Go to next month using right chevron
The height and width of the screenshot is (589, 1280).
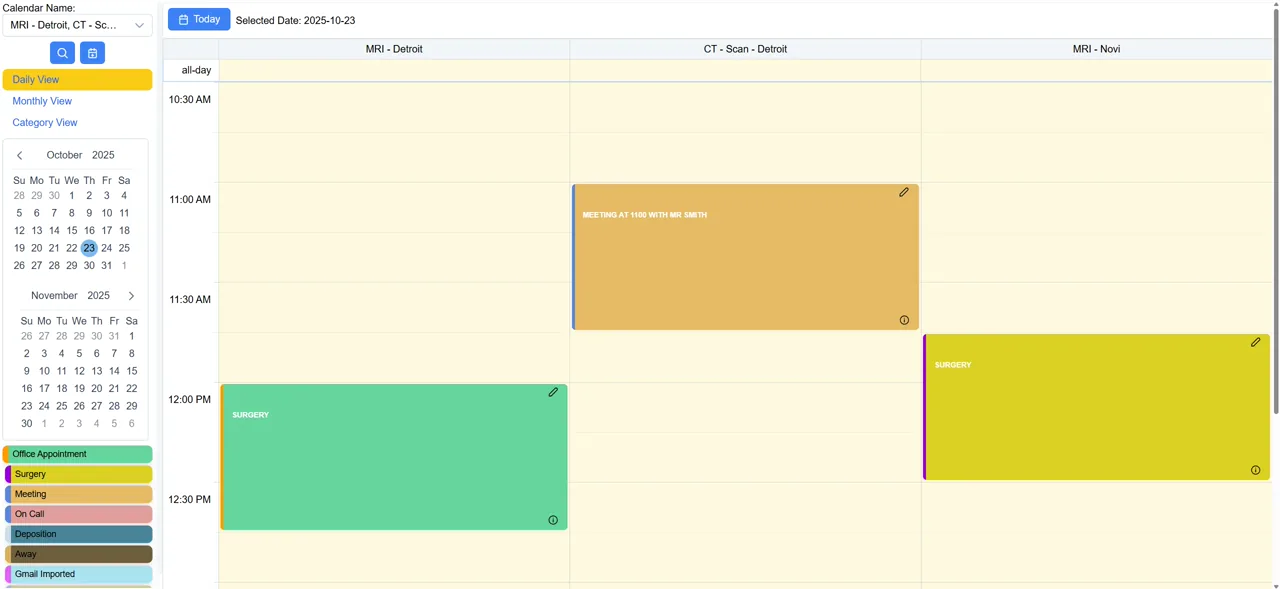pyautogui.click(x=131, y=296)
